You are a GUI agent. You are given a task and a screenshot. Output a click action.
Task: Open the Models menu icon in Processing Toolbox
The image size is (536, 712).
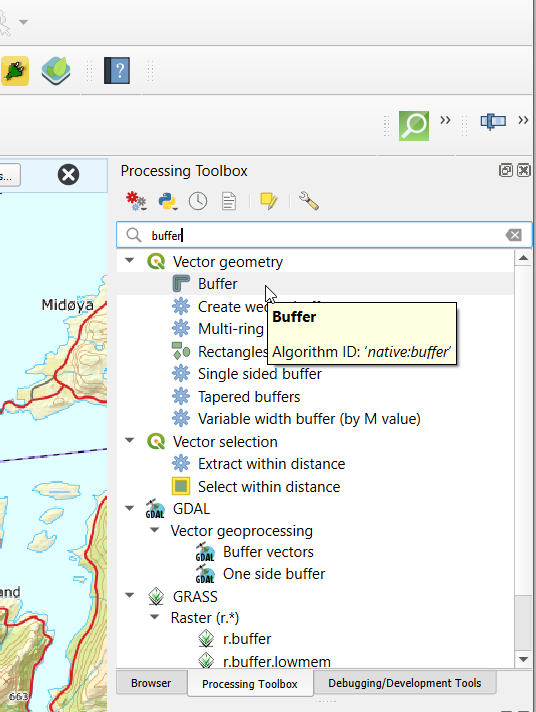tap(136, 201)
